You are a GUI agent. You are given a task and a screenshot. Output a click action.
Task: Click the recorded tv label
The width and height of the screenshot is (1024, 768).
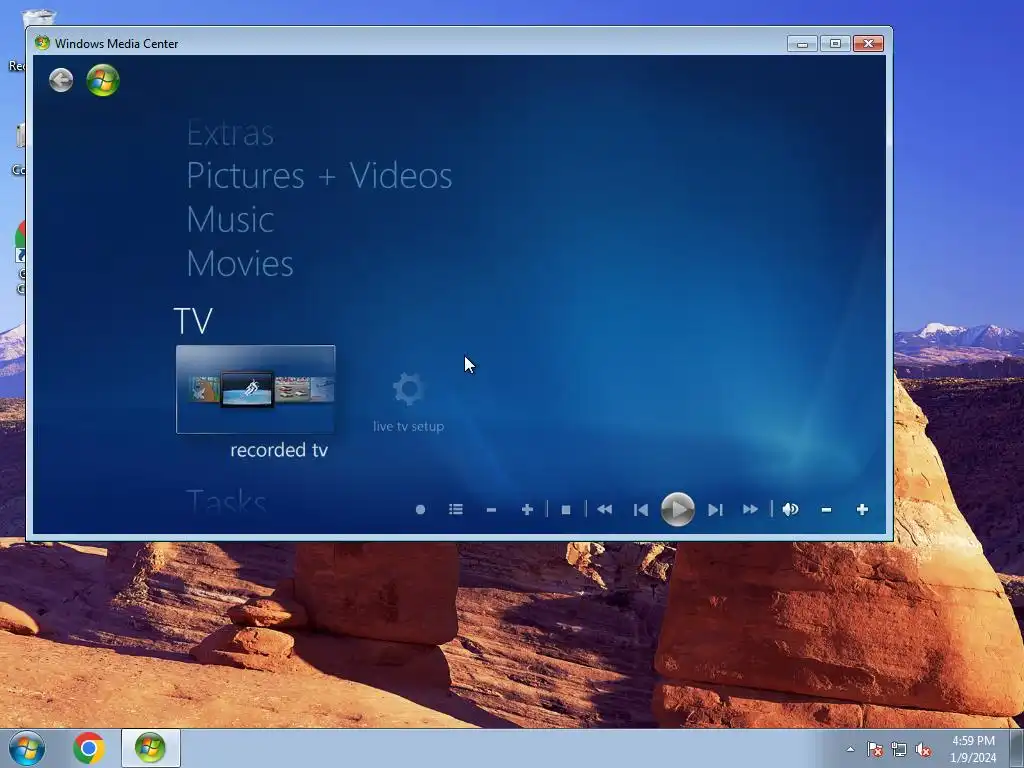click(x=279, y=450)
